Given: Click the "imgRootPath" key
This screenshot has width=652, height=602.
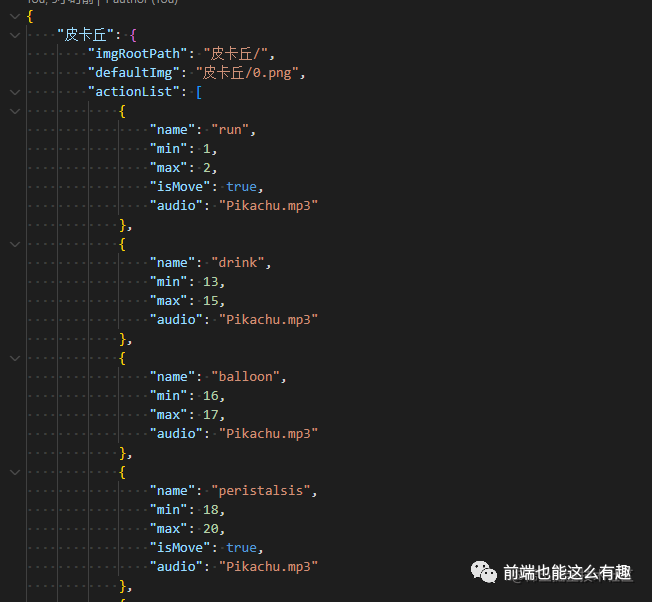Looking at the screenshot, I should (138, 54).
